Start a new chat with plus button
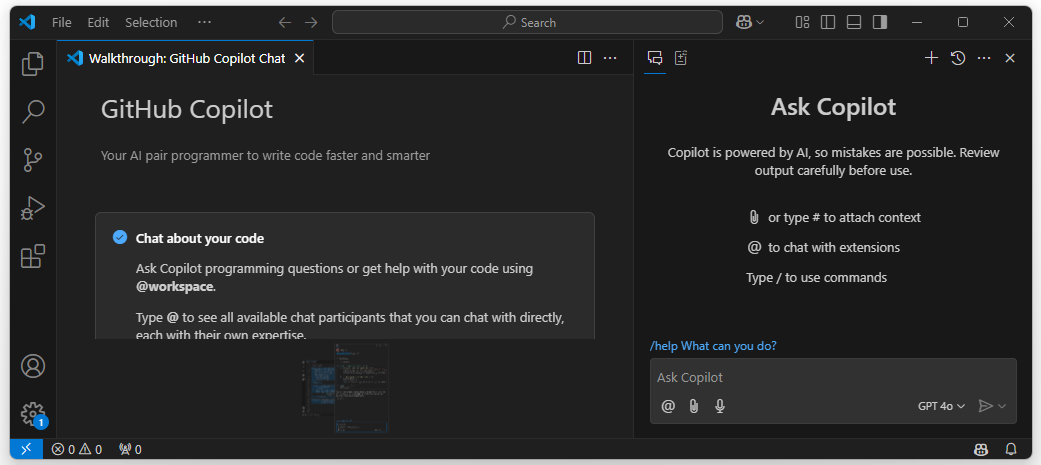 coord(931,58)
